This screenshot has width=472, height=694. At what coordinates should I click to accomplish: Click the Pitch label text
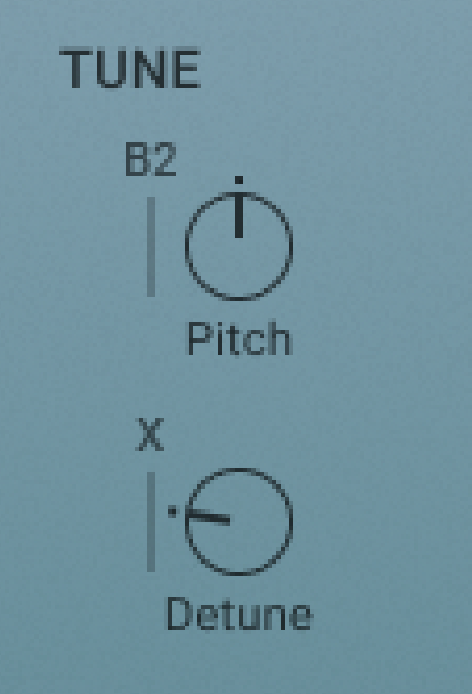click(x=240, y=338)
